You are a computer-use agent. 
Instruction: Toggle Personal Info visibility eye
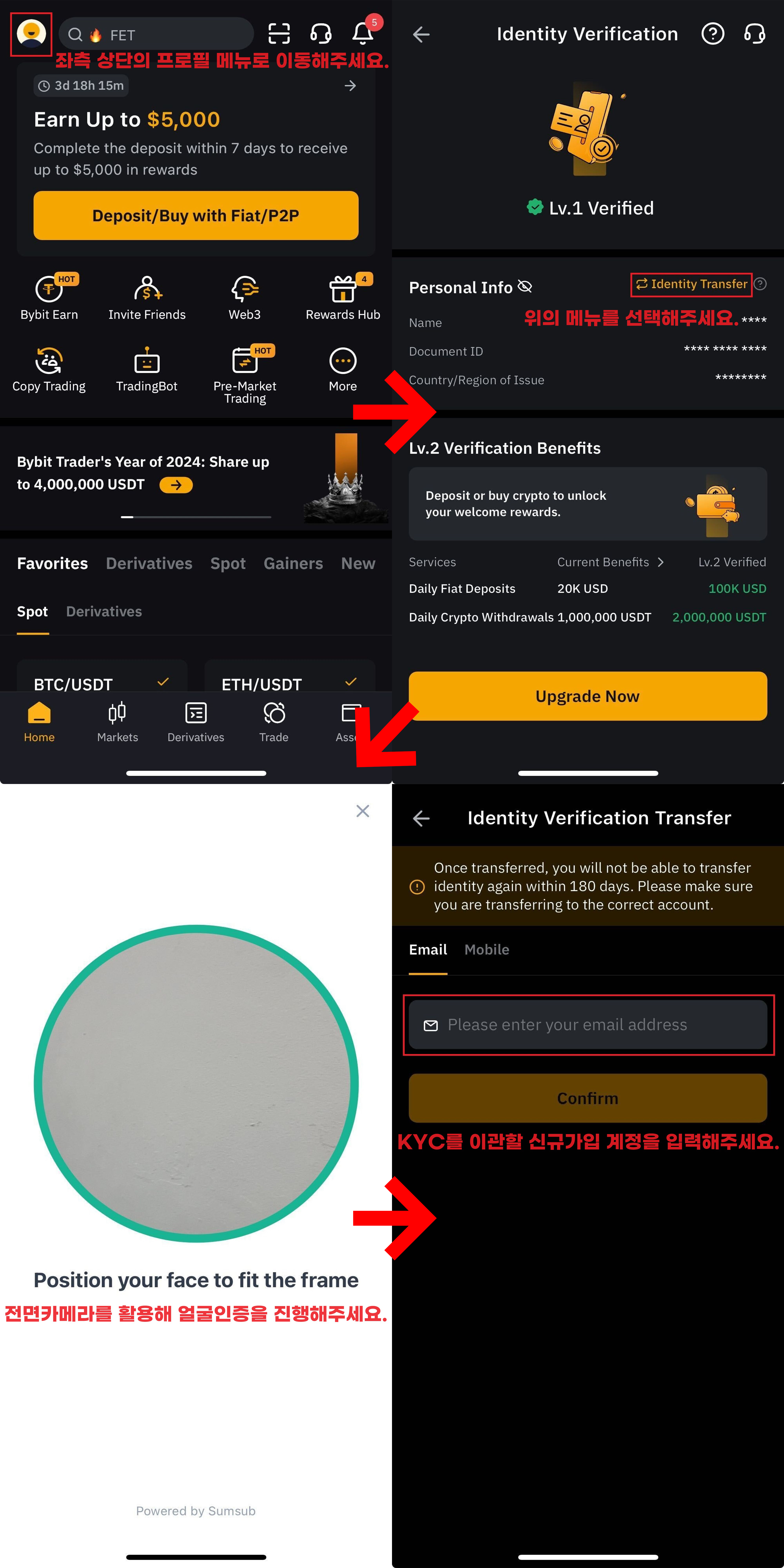(x=525, y=286)
